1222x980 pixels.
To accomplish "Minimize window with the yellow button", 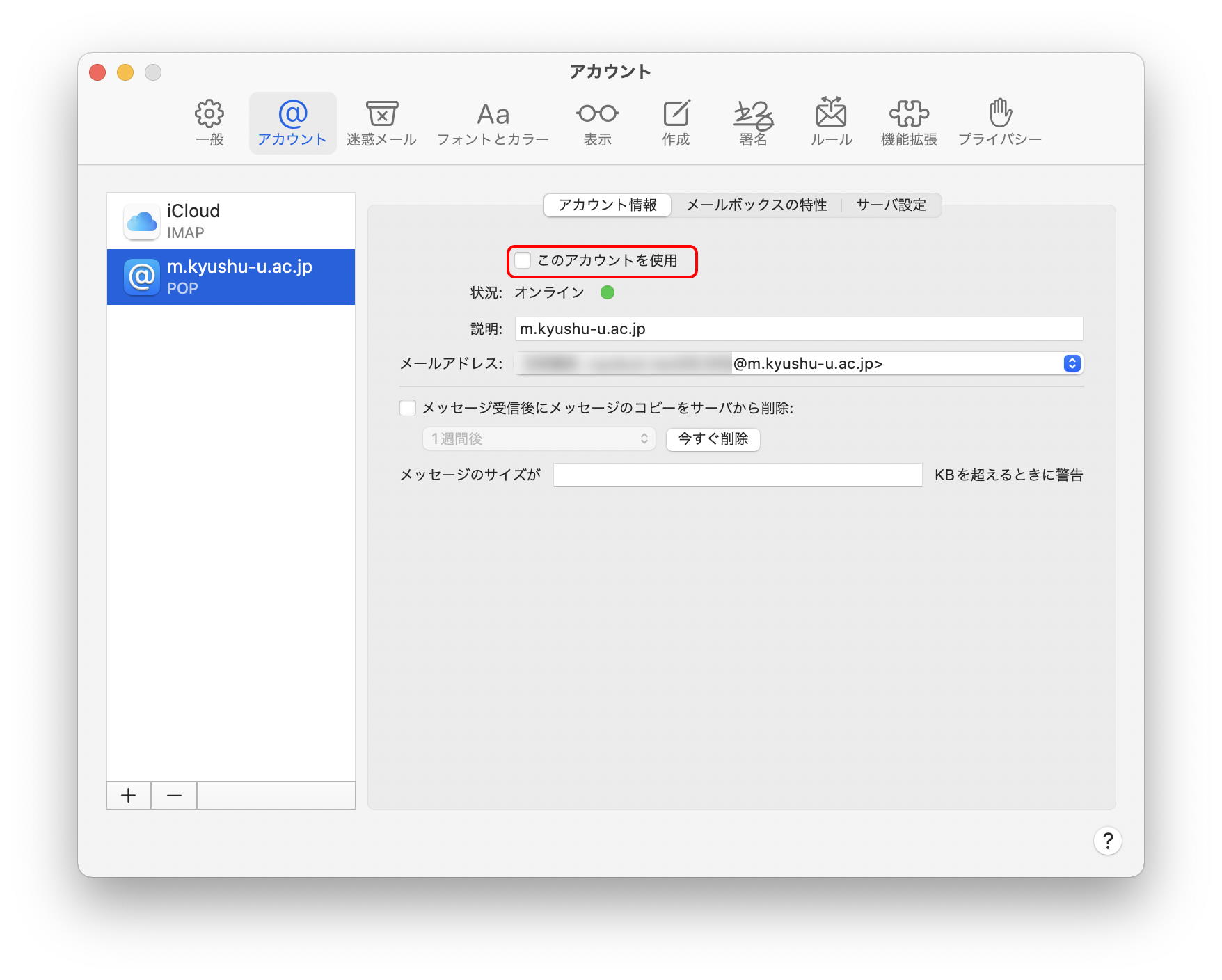I will pos(125,72).
